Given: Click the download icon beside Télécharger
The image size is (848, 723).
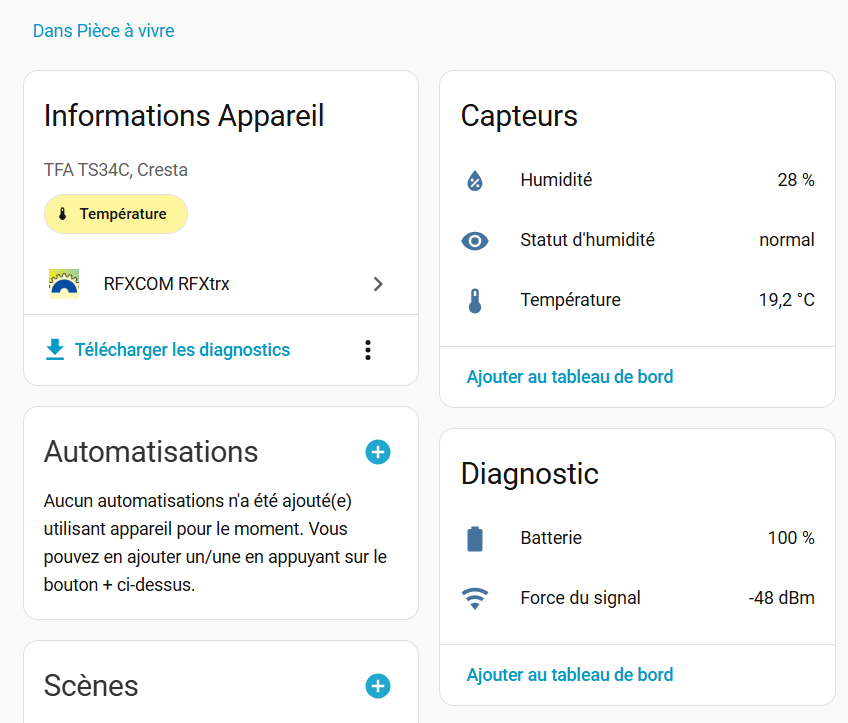Looking at the screenshot, I should tap(54, 350).
